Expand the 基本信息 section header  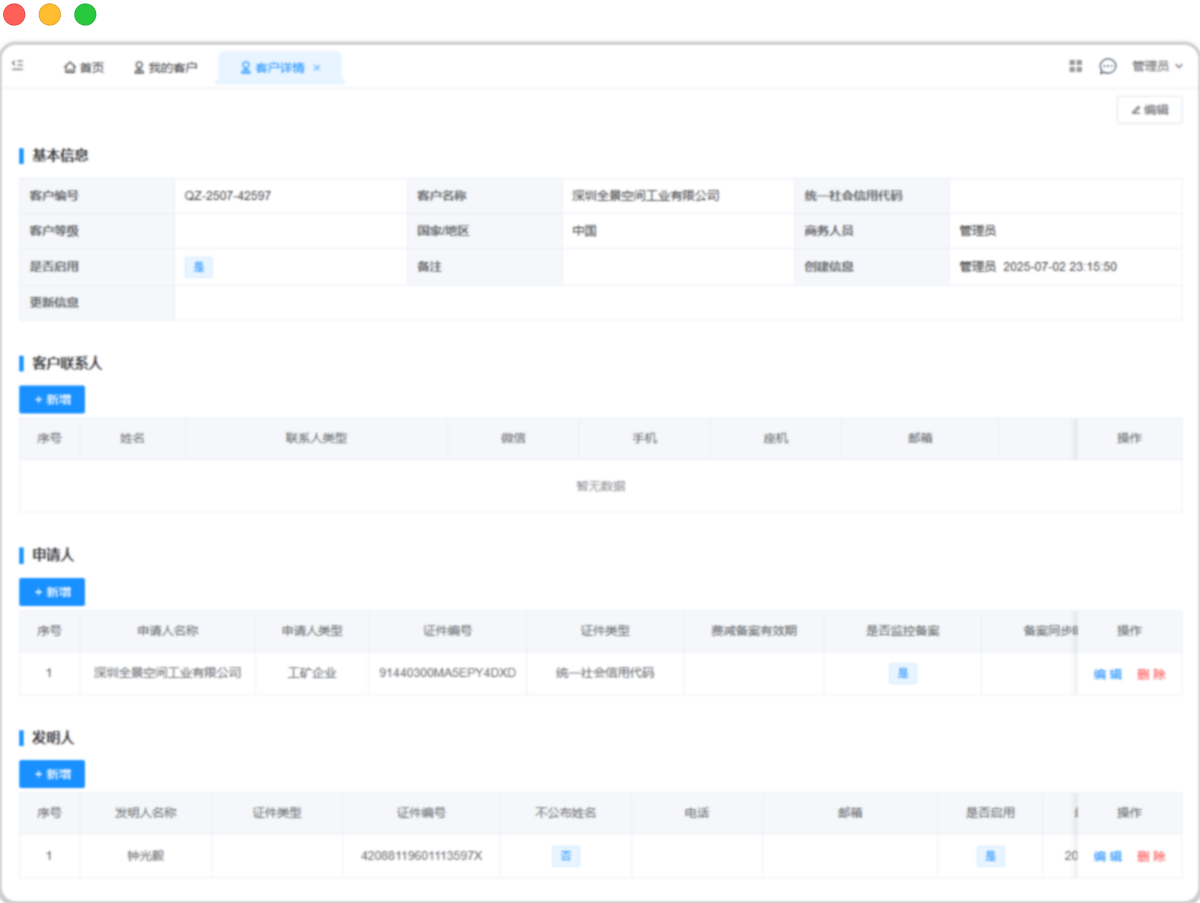click(62, 156)
